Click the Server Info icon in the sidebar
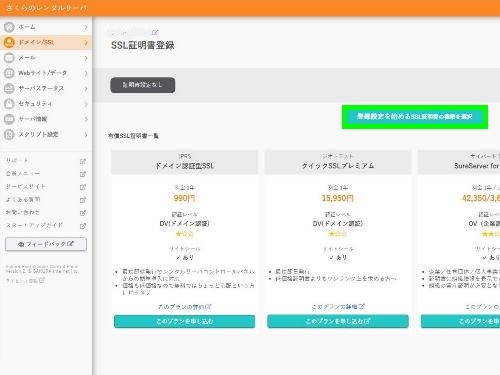The height and width of the screenshot is (375, 500). point(9,119)
